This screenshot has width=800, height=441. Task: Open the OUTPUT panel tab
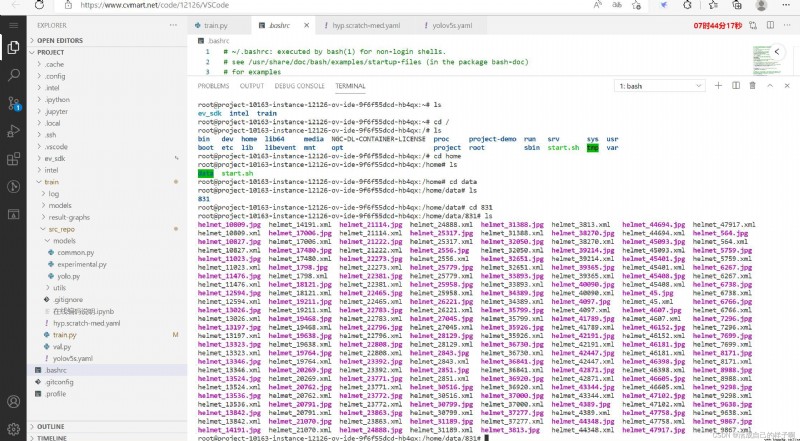pos(252,86)
